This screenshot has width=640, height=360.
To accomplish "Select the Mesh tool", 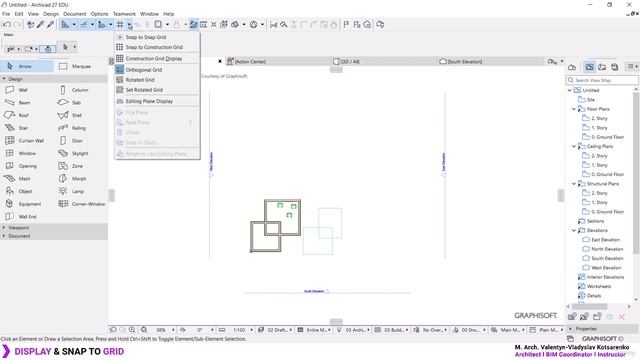I will (x=24, y=178).
